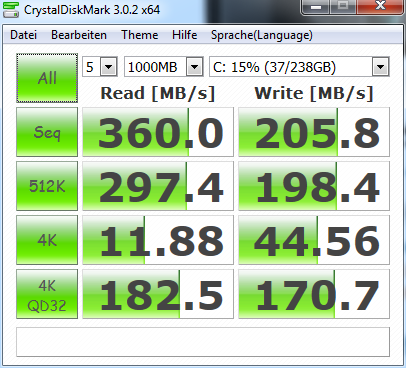Open the Datei menu
Image resolution: width=406 pixels, height=368 pixels.
[x=23, y=35]
